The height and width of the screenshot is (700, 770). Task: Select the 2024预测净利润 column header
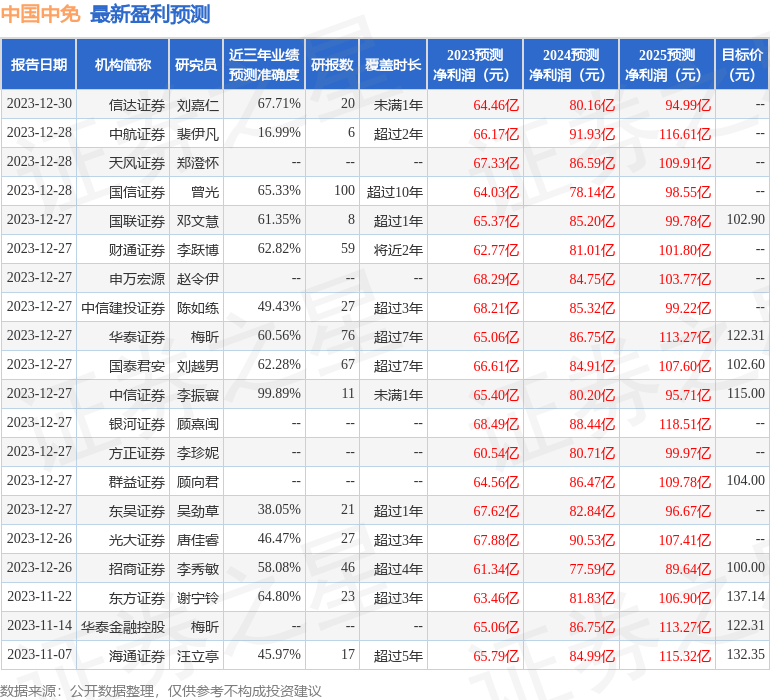click(571, 64)
